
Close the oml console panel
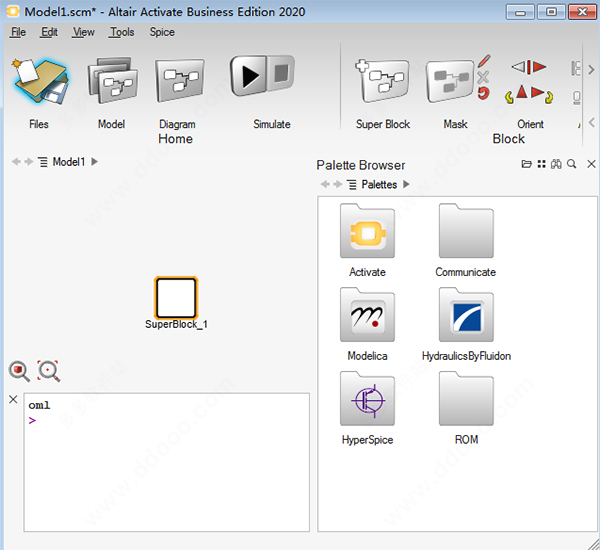point(13,399)
